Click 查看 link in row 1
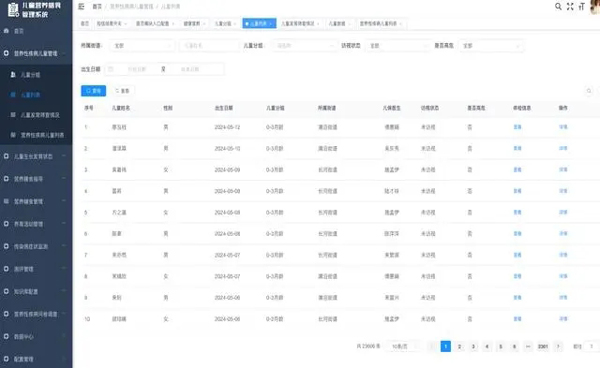 click(517, 127)
